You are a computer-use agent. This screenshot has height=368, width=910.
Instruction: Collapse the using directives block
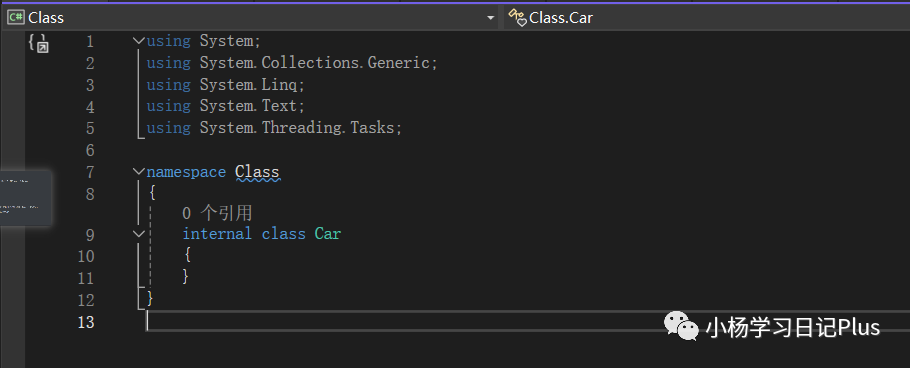[x=139, y=41]
